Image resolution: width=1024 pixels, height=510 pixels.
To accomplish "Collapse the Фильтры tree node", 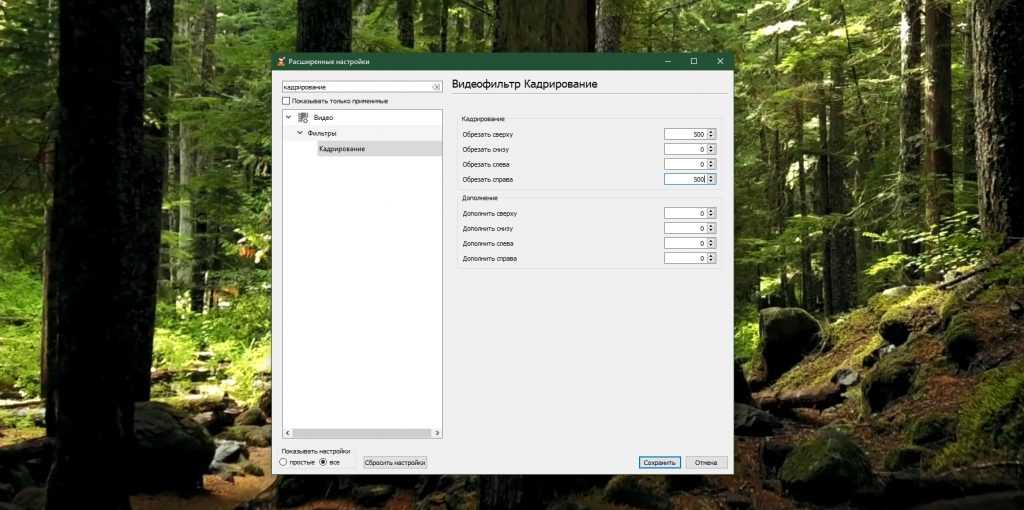I will pyautogui.click(x=298, y=133).
